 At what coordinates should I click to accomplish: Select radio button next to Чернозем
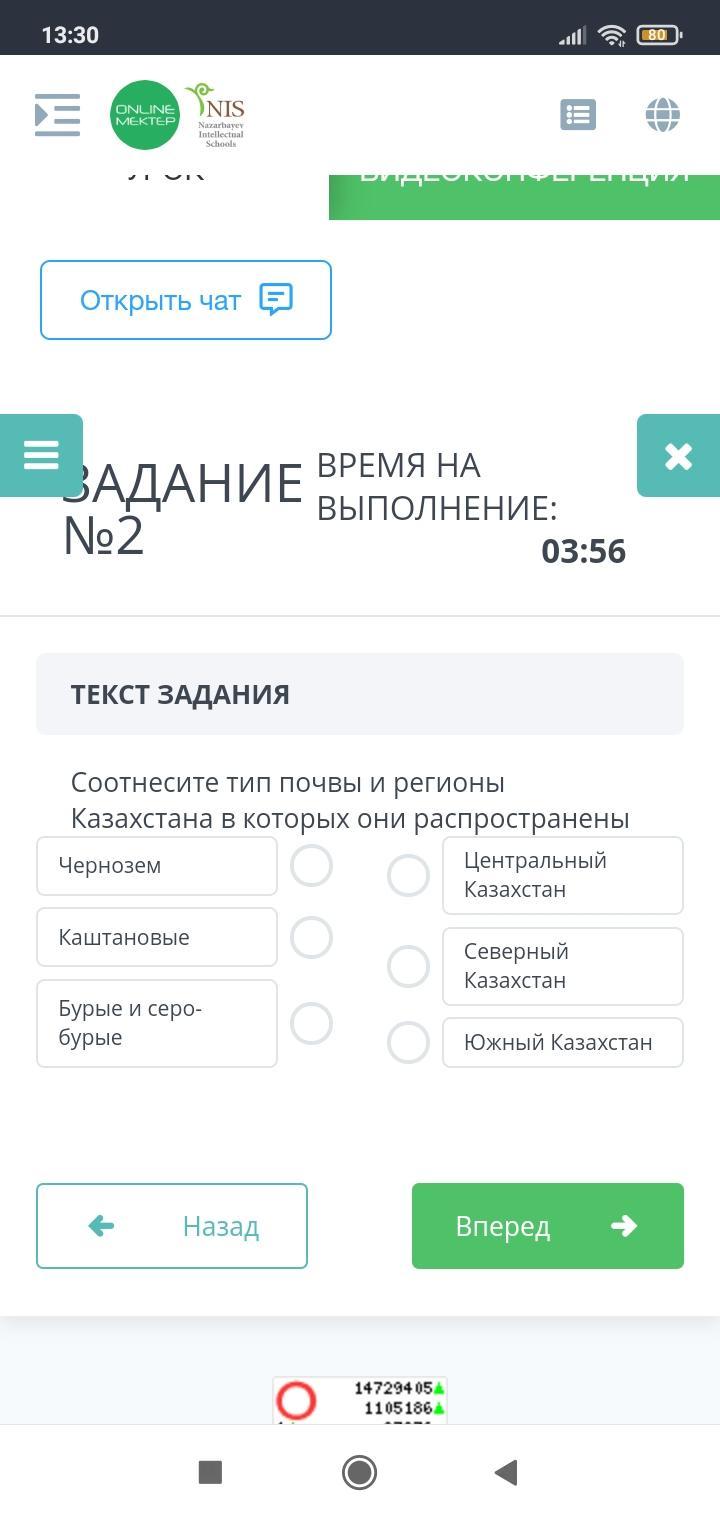pyautogui.click(x=311, y=865)
